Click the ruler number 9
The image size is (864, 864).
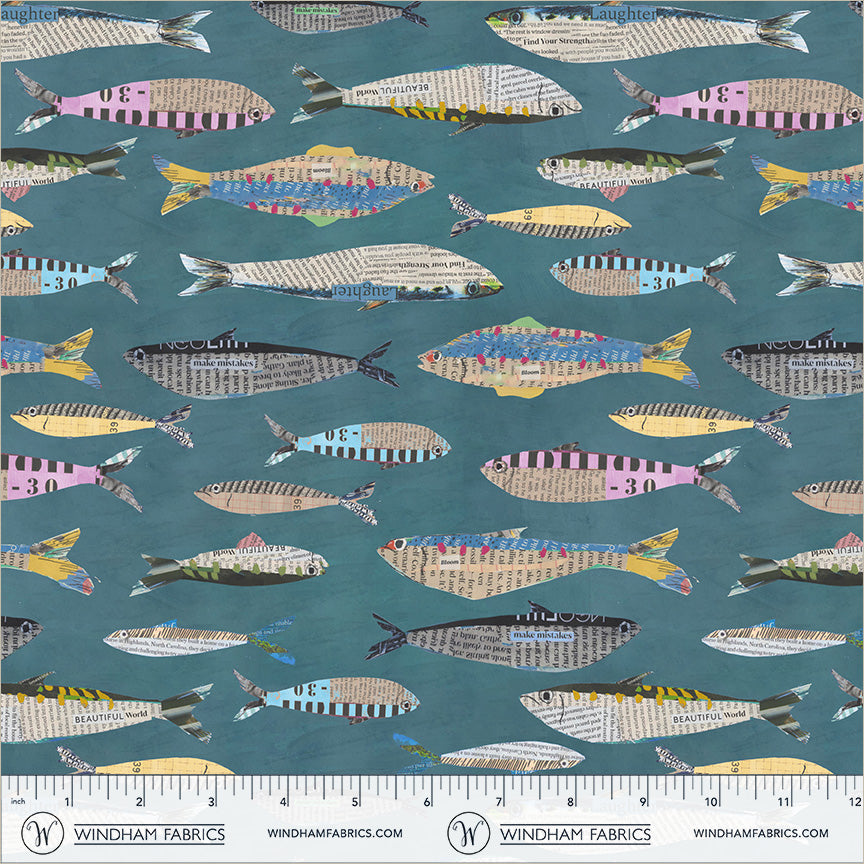(642, 801)
